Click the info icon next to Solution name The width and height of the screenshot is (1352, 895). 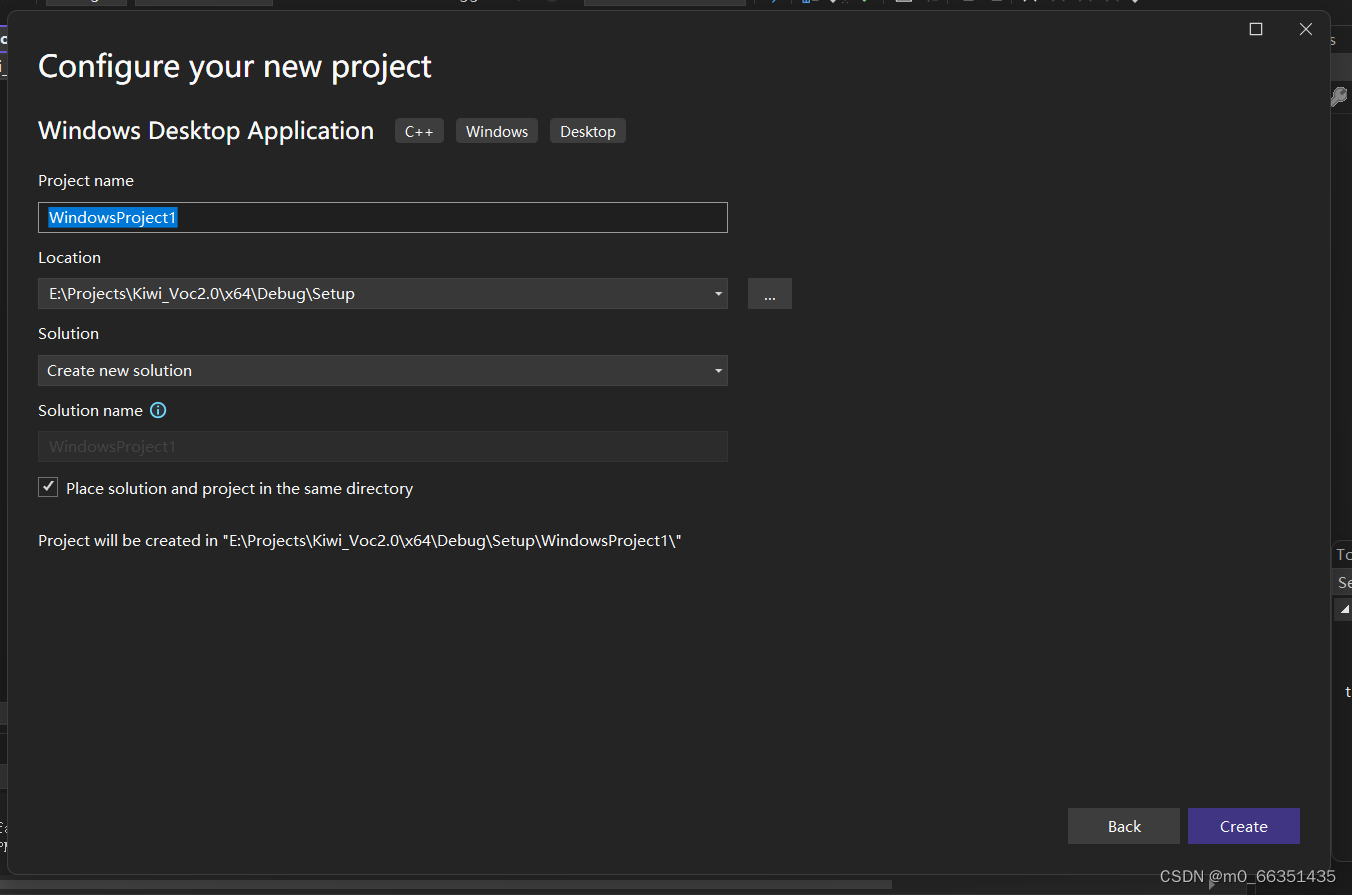158,410
